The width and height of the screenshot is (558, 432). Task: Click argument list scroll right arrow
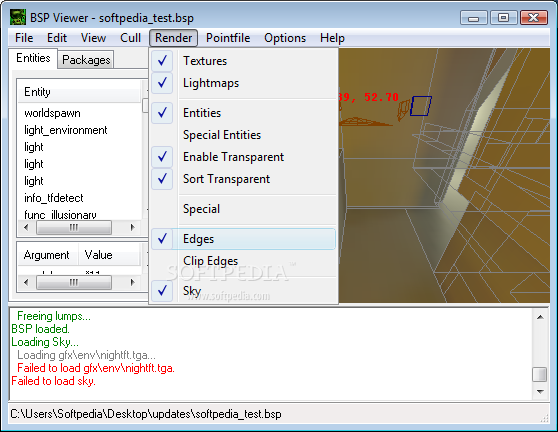point(132,283)
